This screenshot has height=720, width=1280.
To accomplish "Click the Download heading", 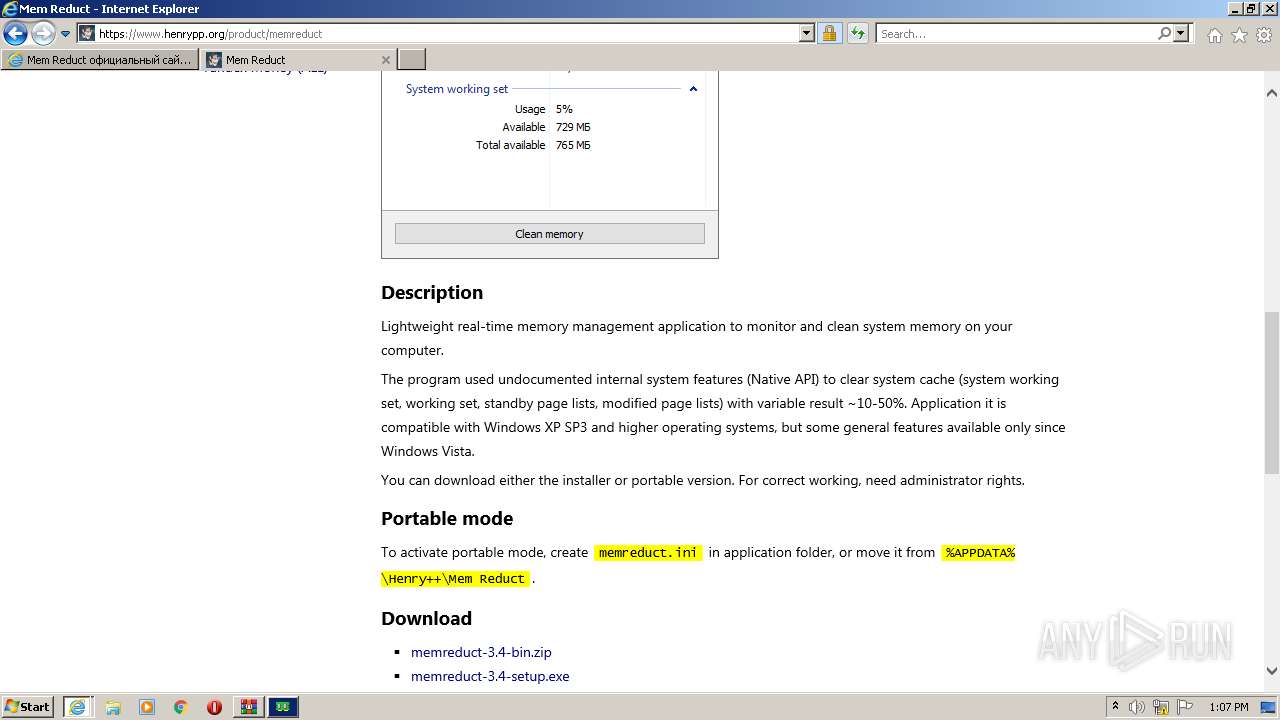I will coord(426,618).
